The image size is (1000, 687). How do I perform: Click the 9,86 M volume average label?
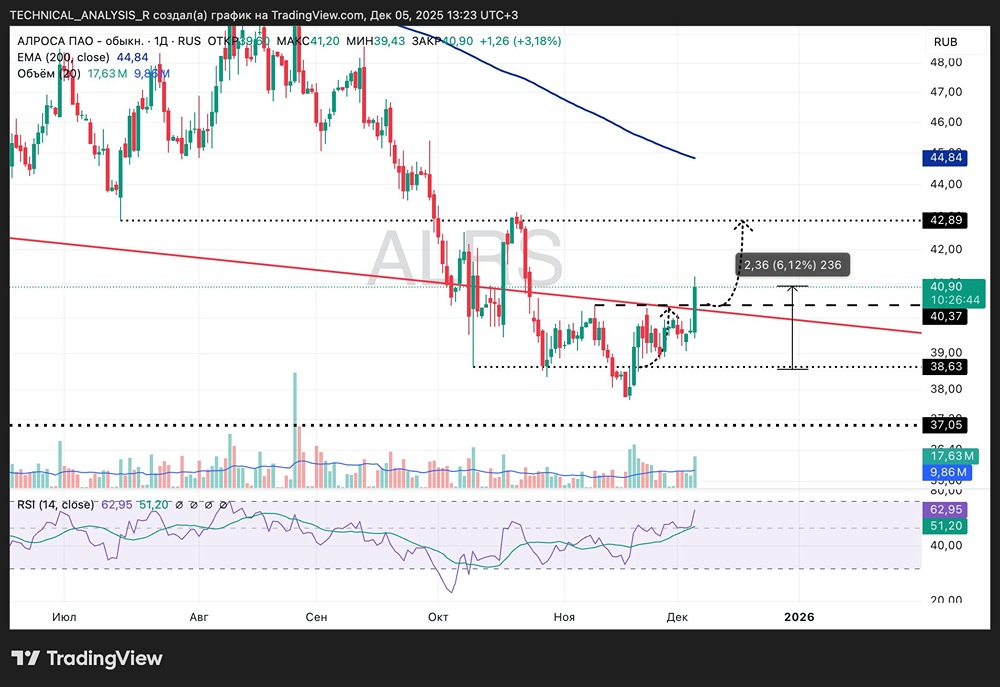click(x=948, y=472)
